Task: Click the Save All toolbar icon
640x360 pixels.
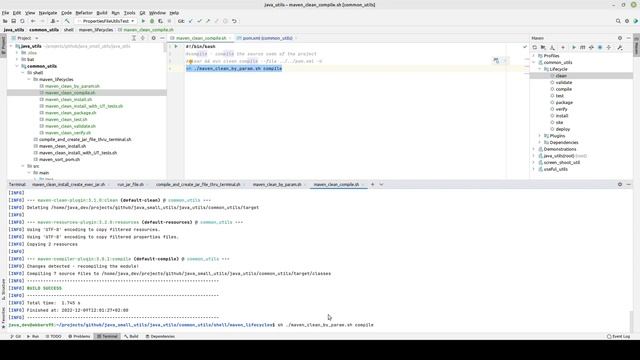Action: click(x=13, y=21)
